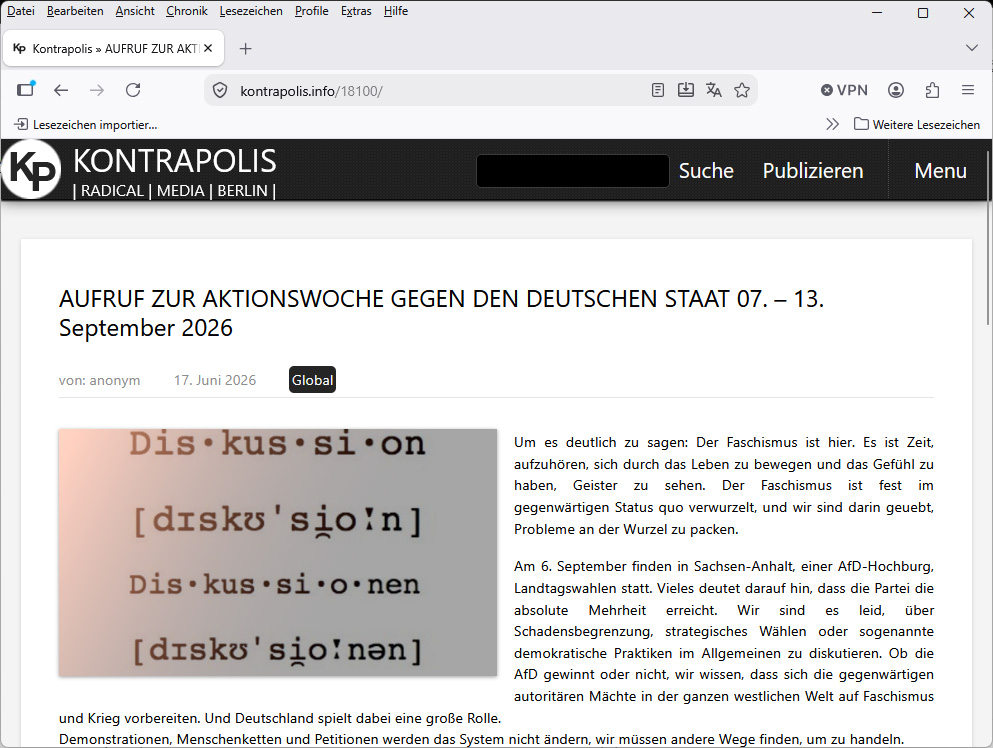Open the site Menu
Viewport: 993px width, 748px height.
[940, 170]
